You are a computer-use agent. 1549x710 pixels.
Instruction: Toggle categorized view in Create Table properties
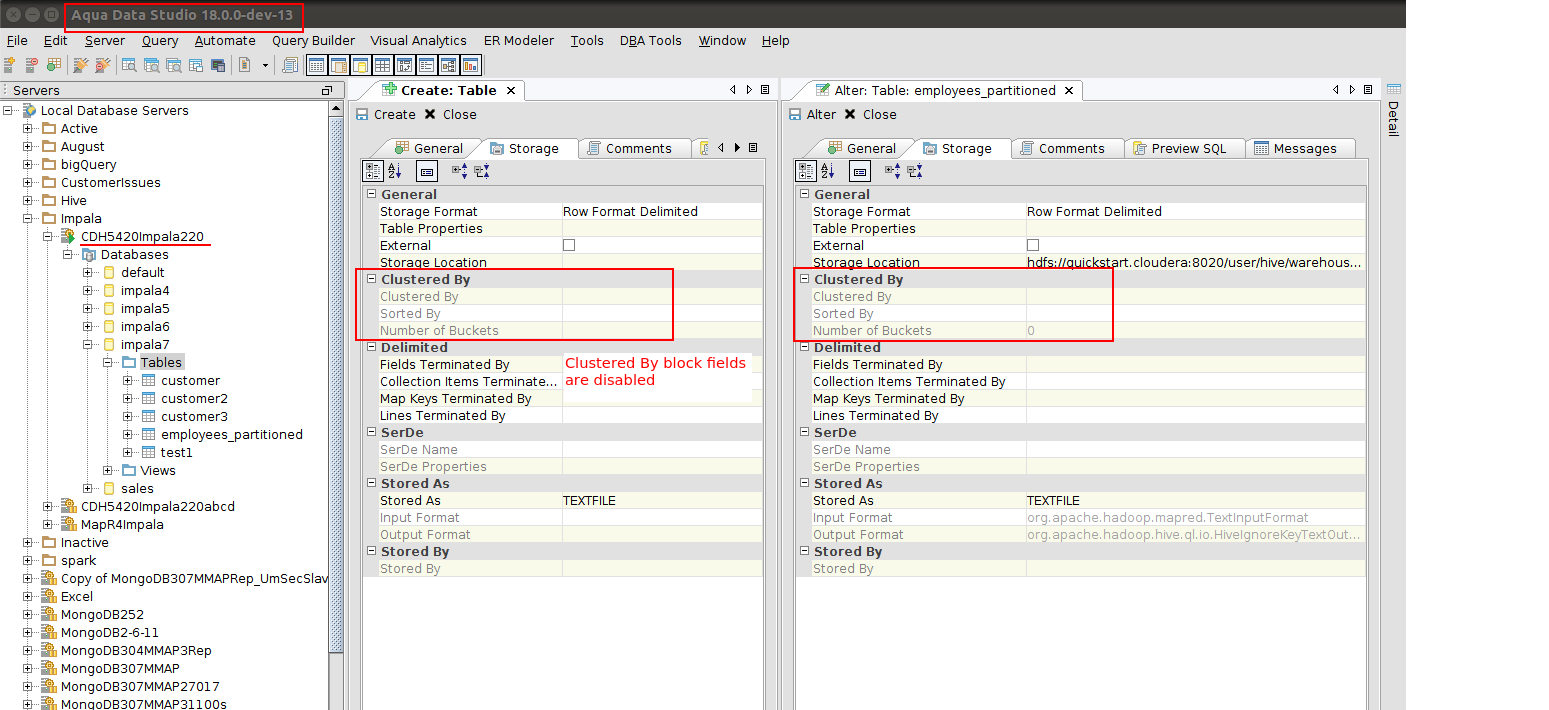372,171
